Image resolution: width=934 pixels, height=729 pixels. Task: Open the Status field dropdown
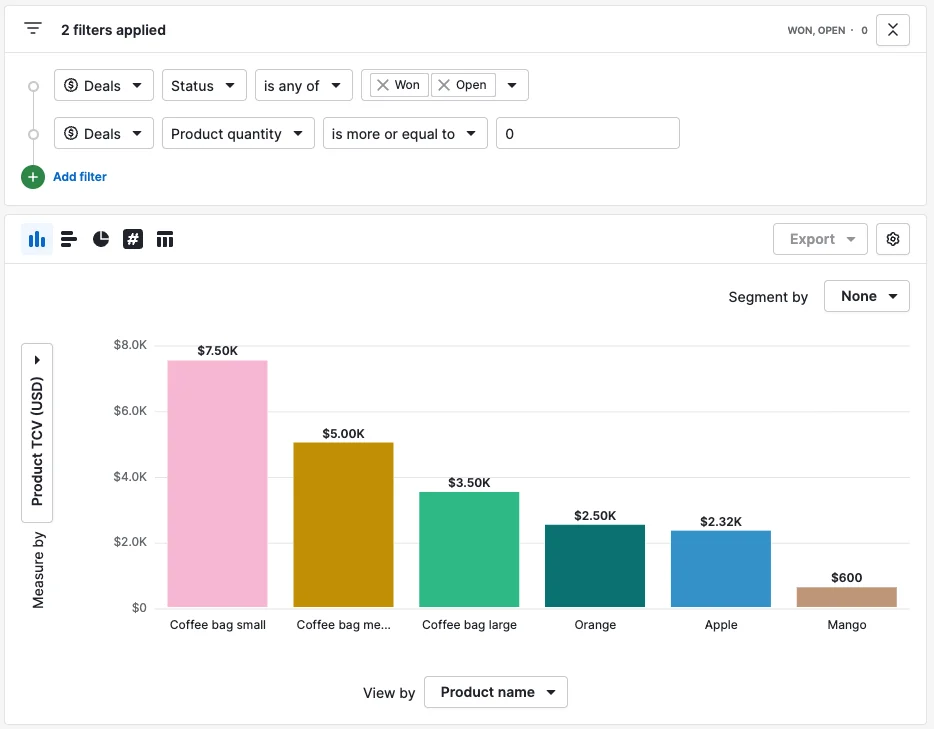pos(204,85)
